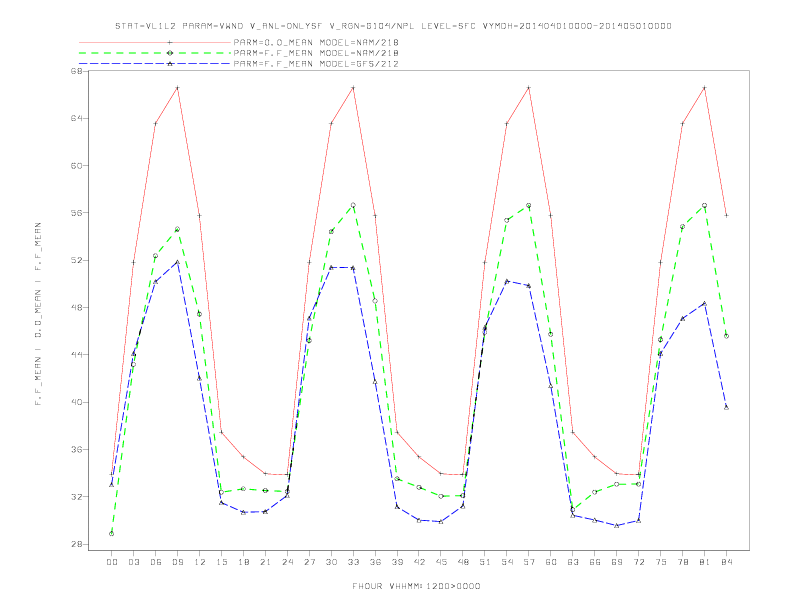Click the circle marker on green legend line
This screenshot has width=792, height=612.
170,53
